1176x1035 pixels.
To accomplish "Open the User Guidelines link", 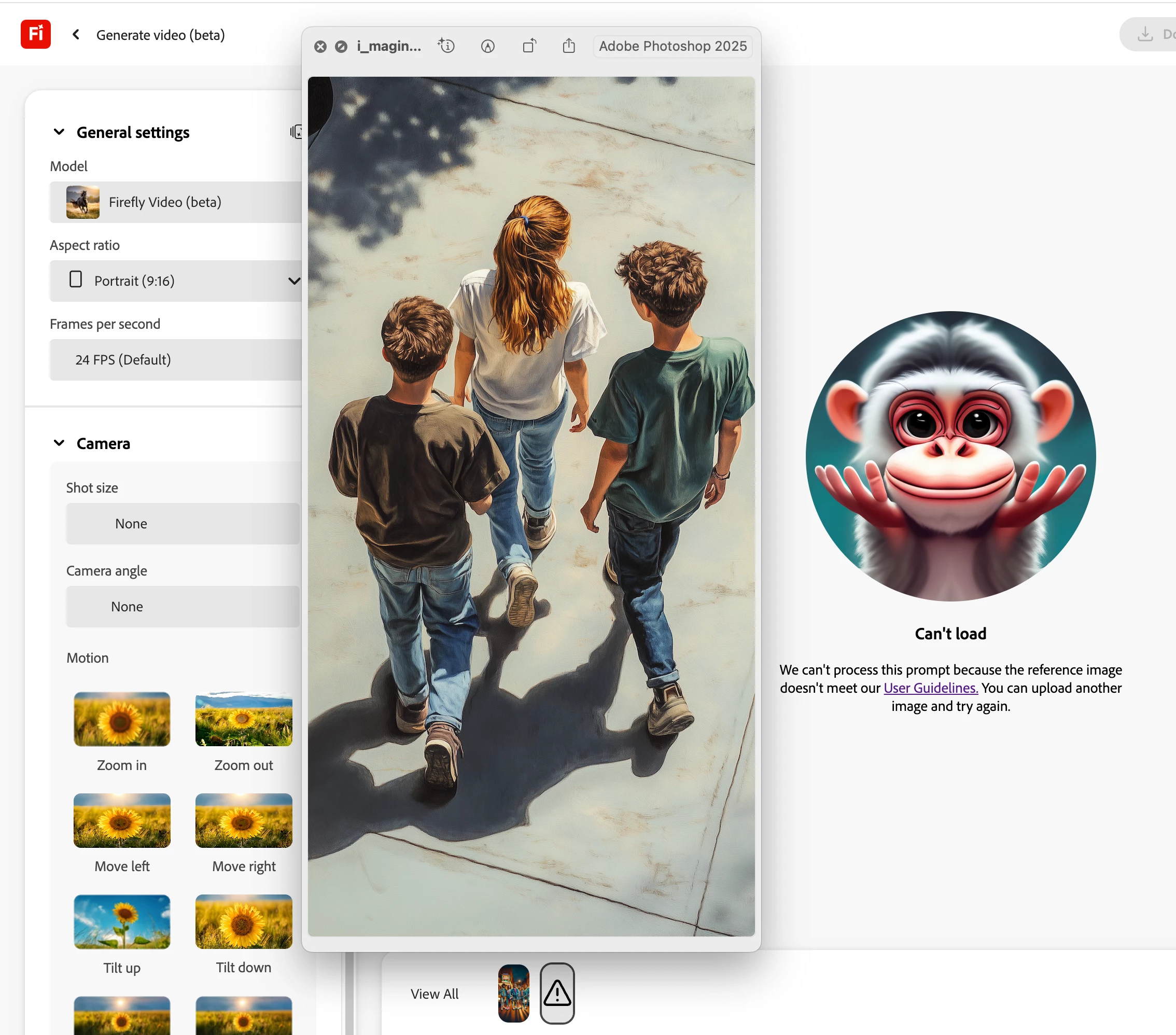I will [930, 688].
